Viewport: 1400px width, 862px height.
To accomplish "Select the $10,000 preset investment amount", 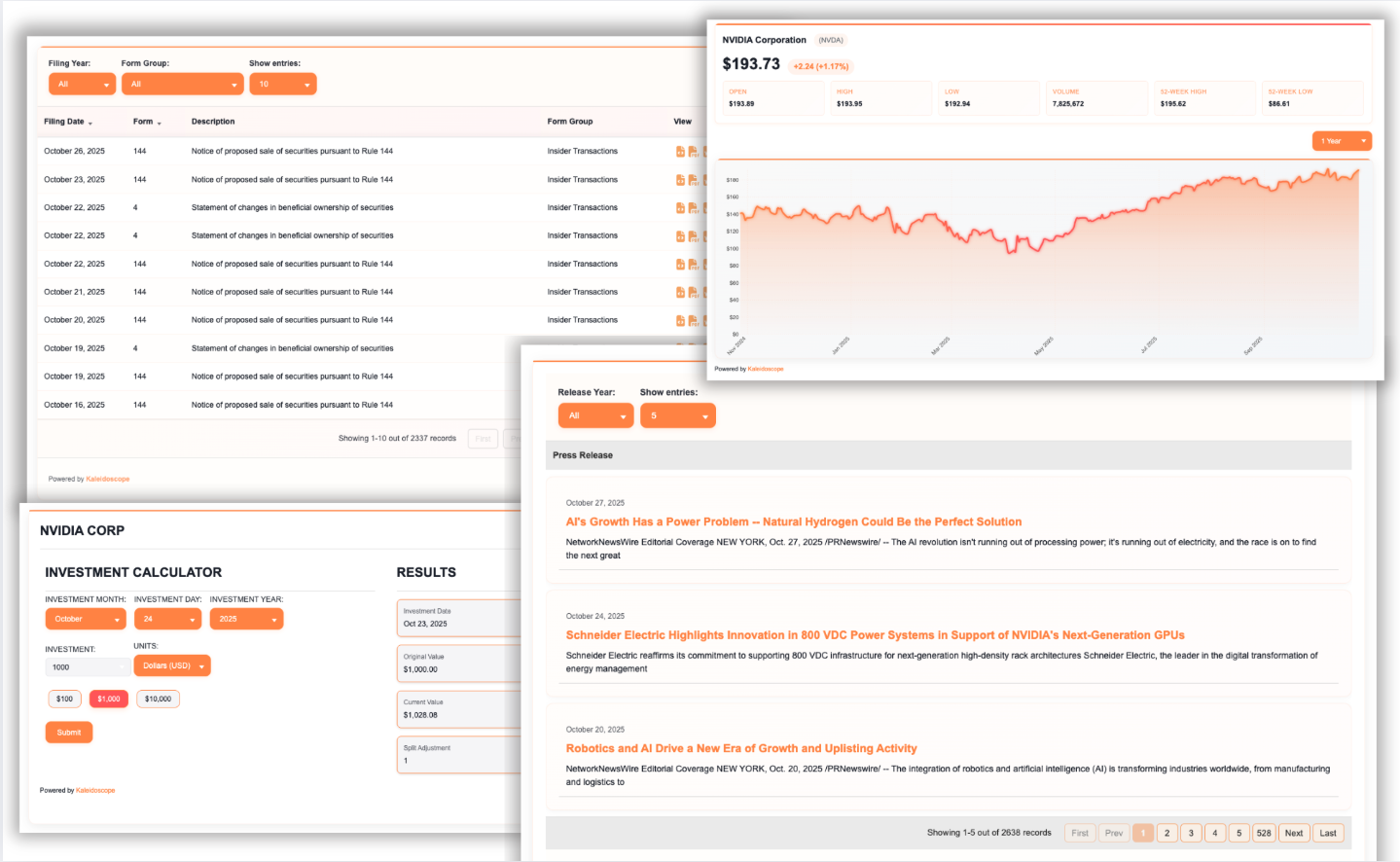I will coord(158,699).
